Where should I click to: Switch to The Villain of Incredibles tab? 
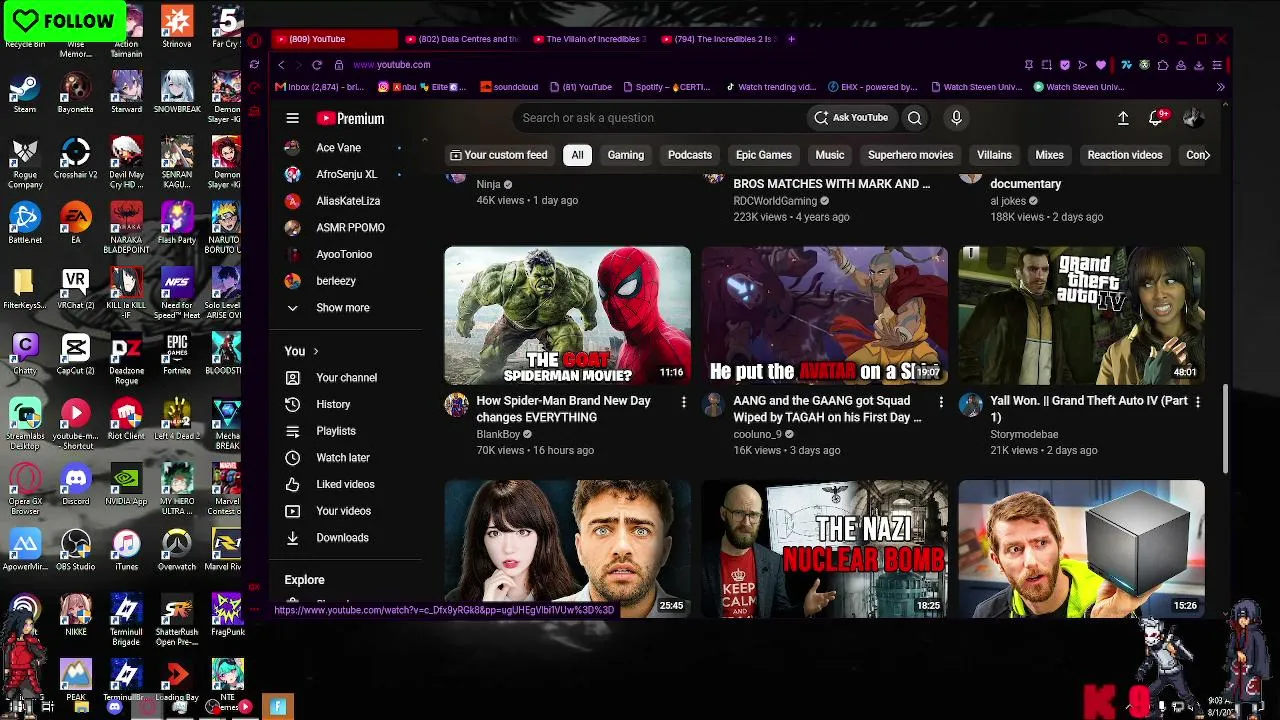click(590, 39)
